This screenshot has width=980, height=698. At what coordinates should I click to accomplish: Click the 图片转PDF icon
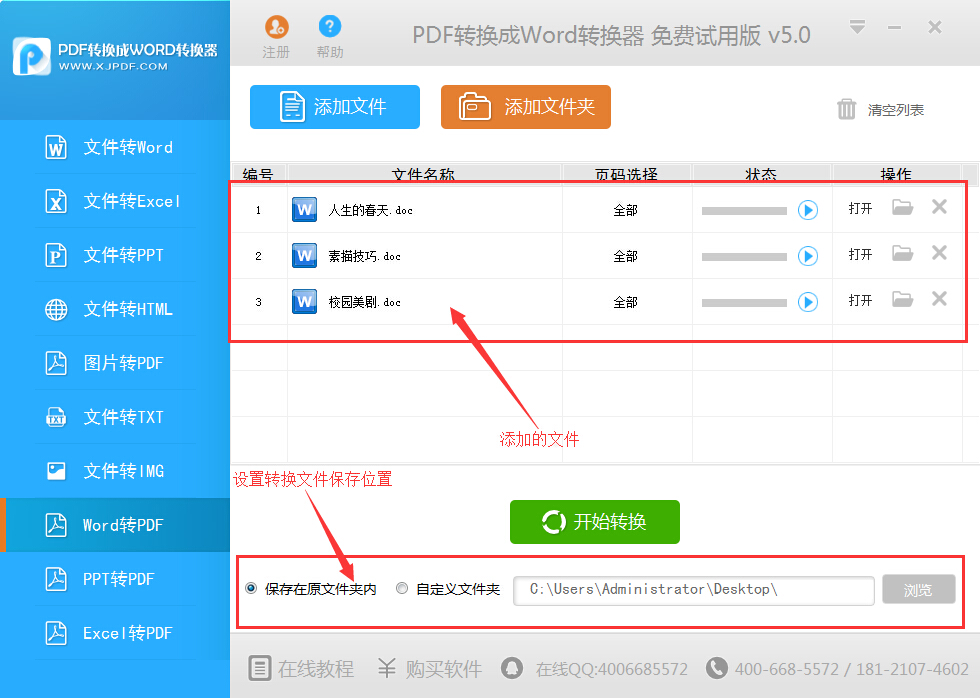(56, 363)
